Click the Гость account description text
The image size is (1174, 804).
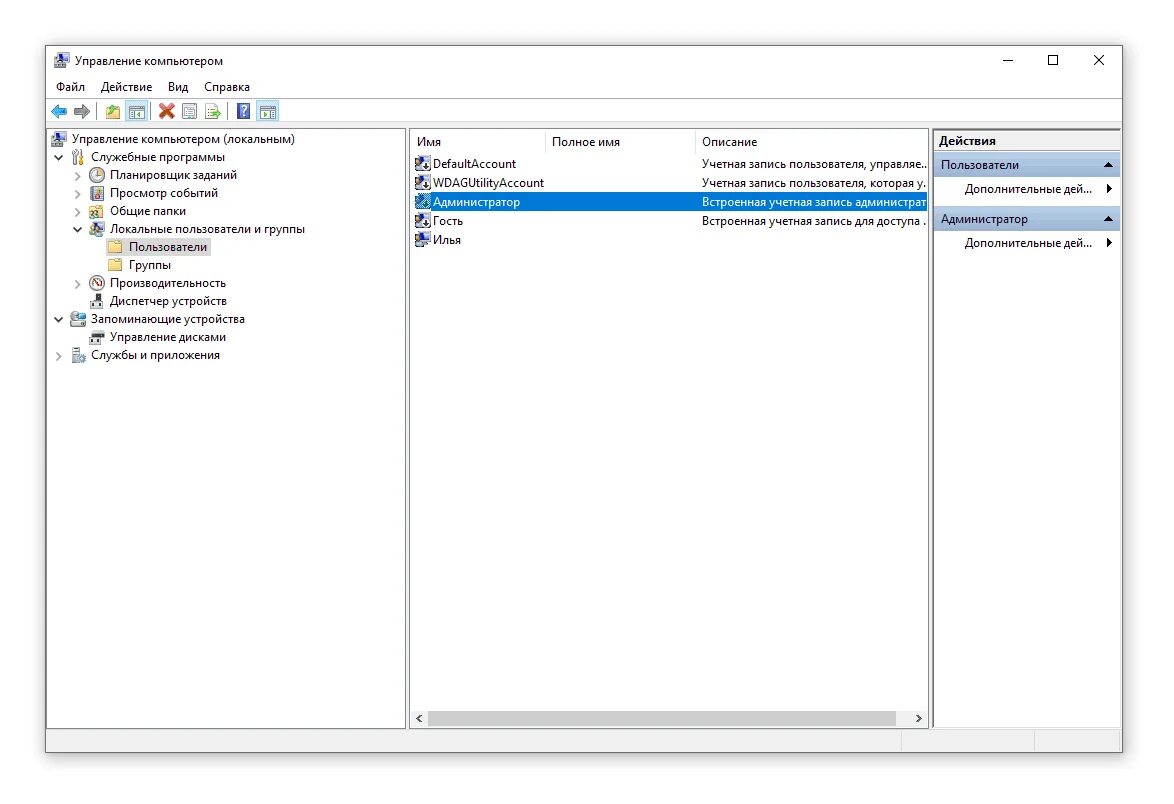(x=814, y=221)
